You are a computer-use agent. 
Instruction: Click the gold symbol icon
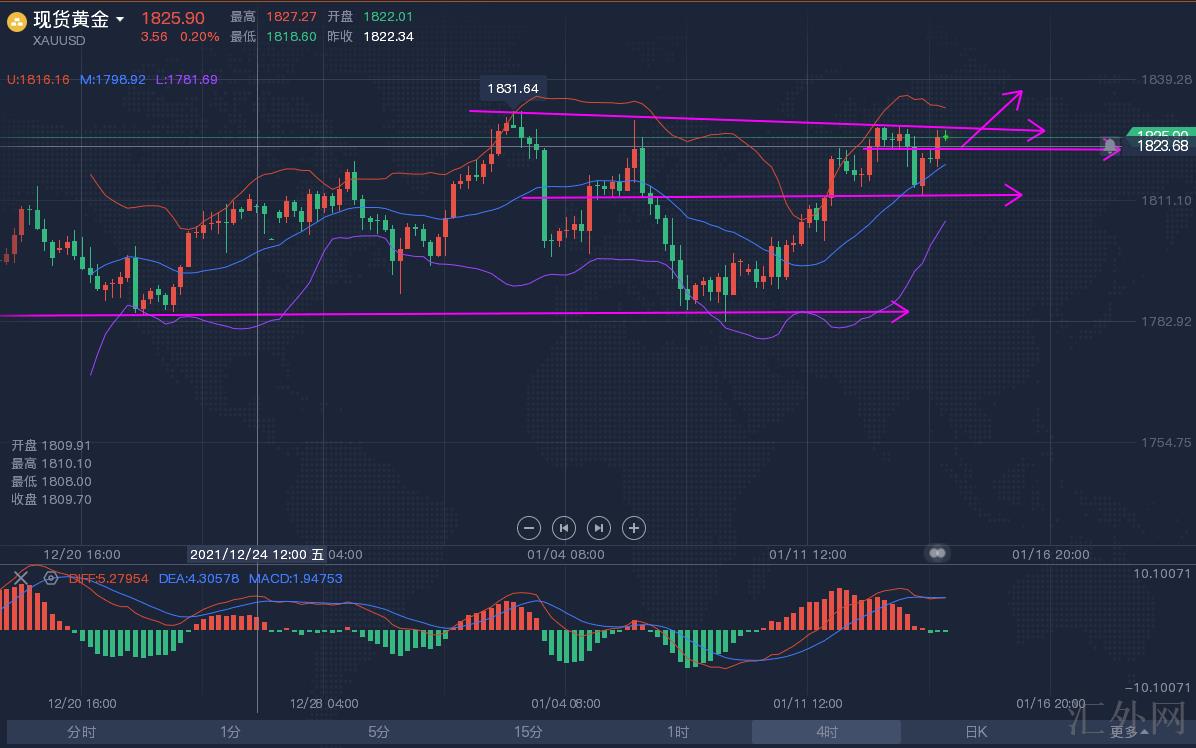pyautogui.click(x=17, y=22)
